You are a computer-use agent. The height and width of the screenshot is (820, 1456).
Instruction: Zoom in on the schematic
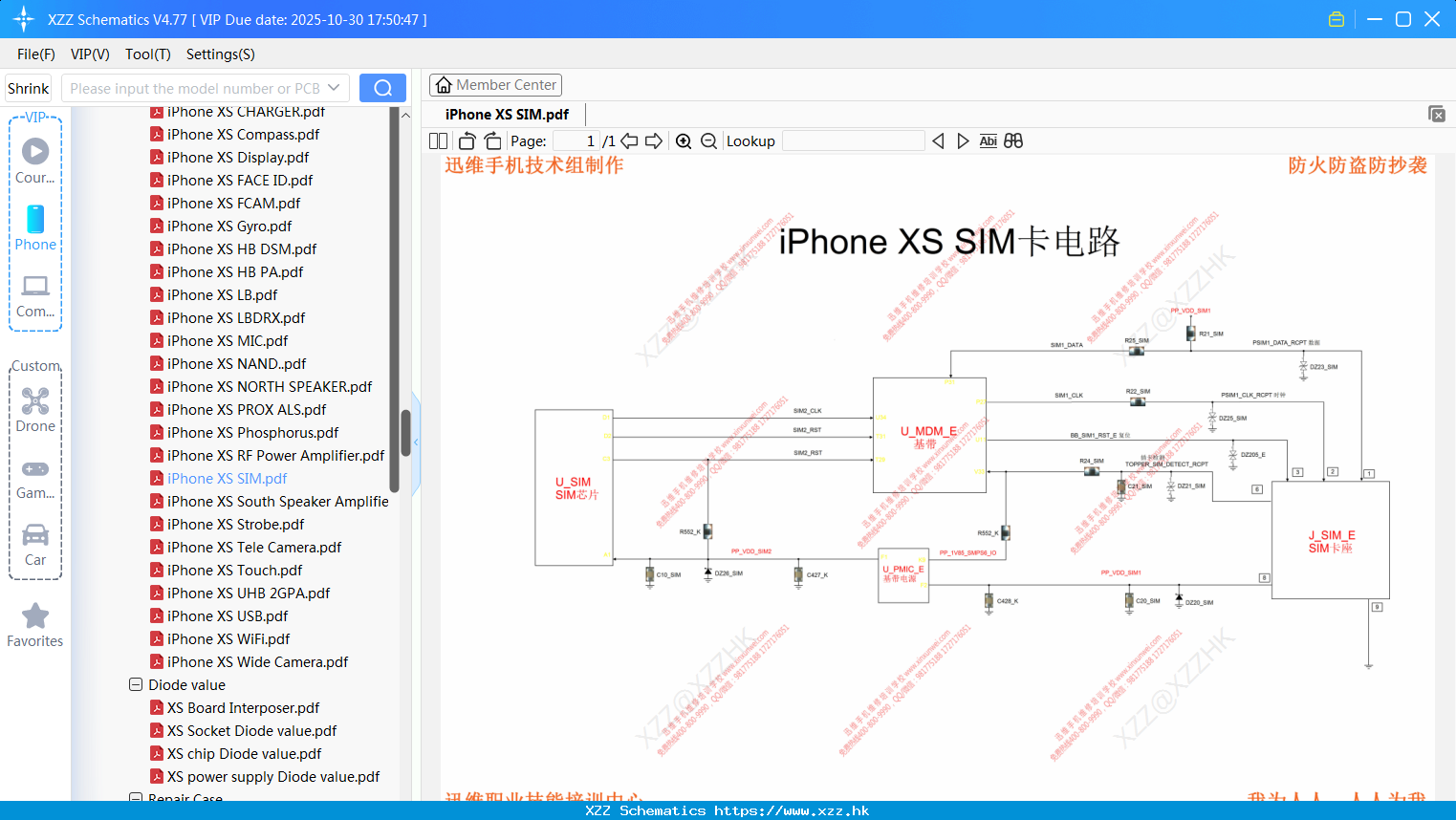tap(684, 140)
